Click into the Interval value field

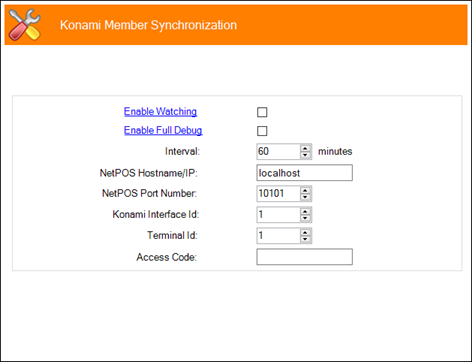[x=279, y=151]
